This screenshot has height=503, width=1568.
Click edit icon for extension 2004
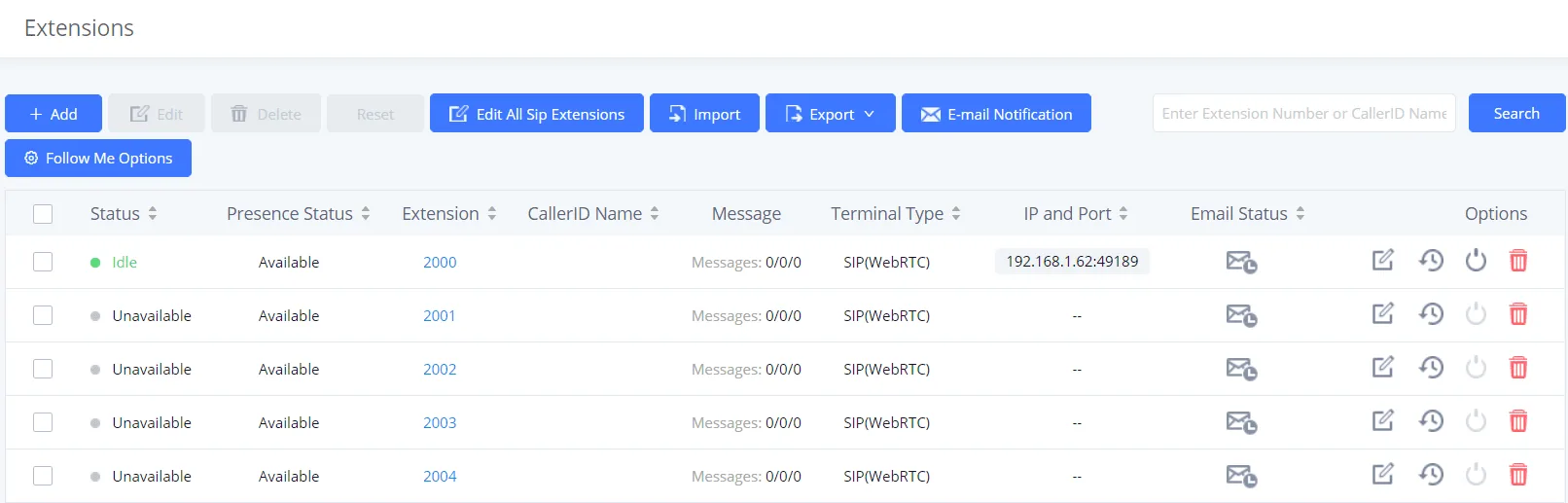(x=1382, y=475)
